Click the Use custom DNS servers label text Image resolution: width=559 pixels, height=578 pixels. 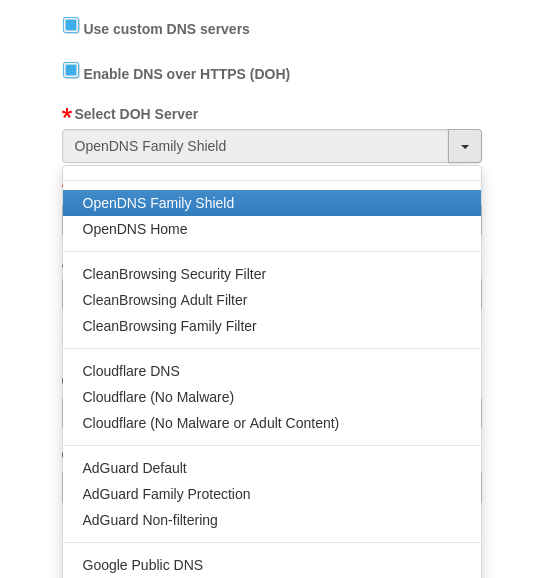click(166, 29)
